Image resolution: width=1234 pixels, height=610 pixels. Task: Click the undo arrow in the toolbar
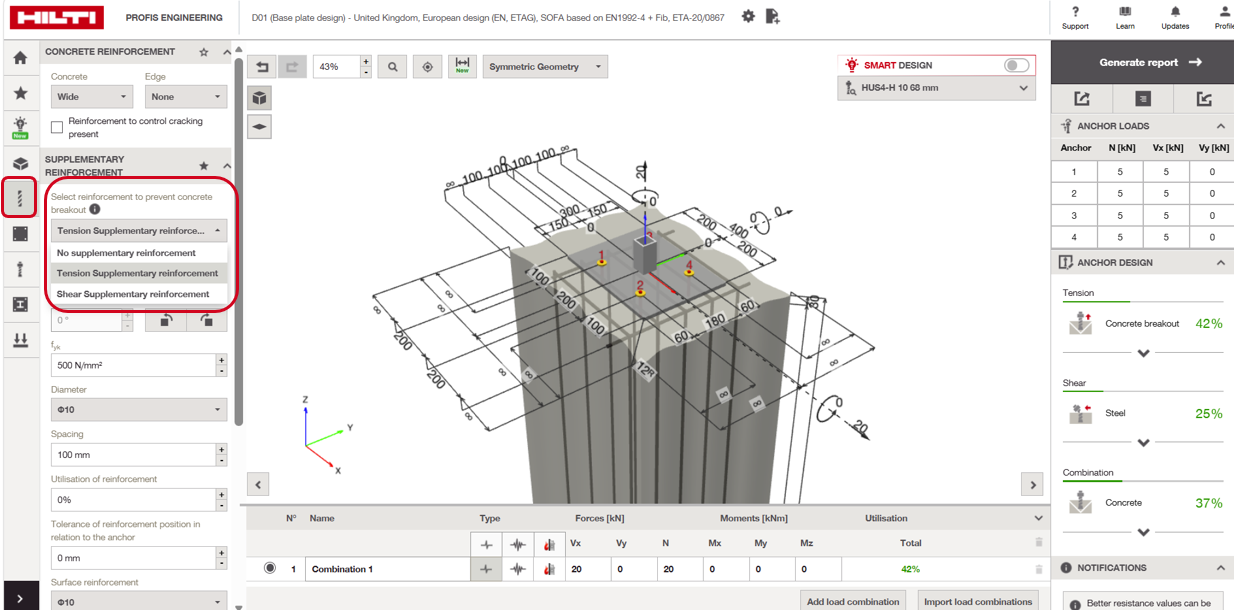pos(262,67)
